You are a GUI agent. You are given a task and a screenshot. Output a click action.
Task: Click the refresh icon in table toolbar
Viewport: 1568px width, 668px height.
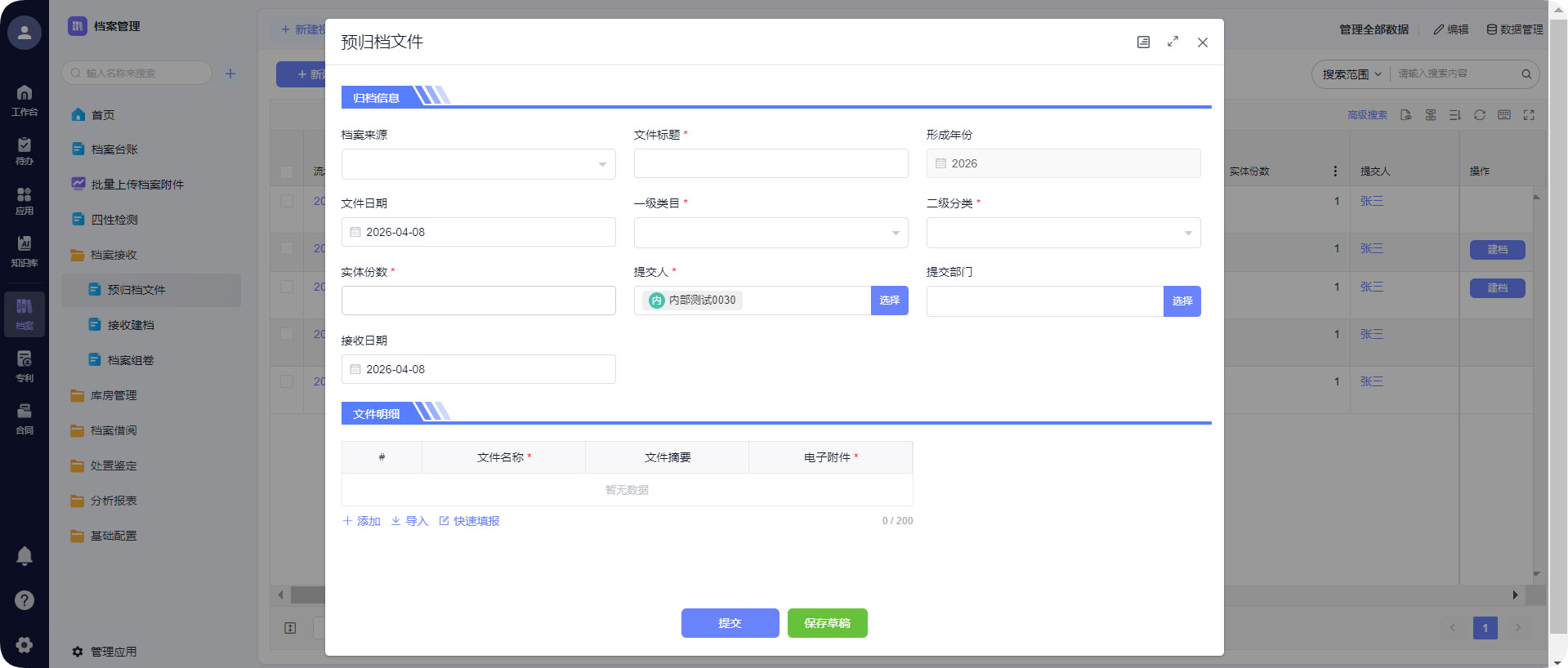[x=1479, y=115]
